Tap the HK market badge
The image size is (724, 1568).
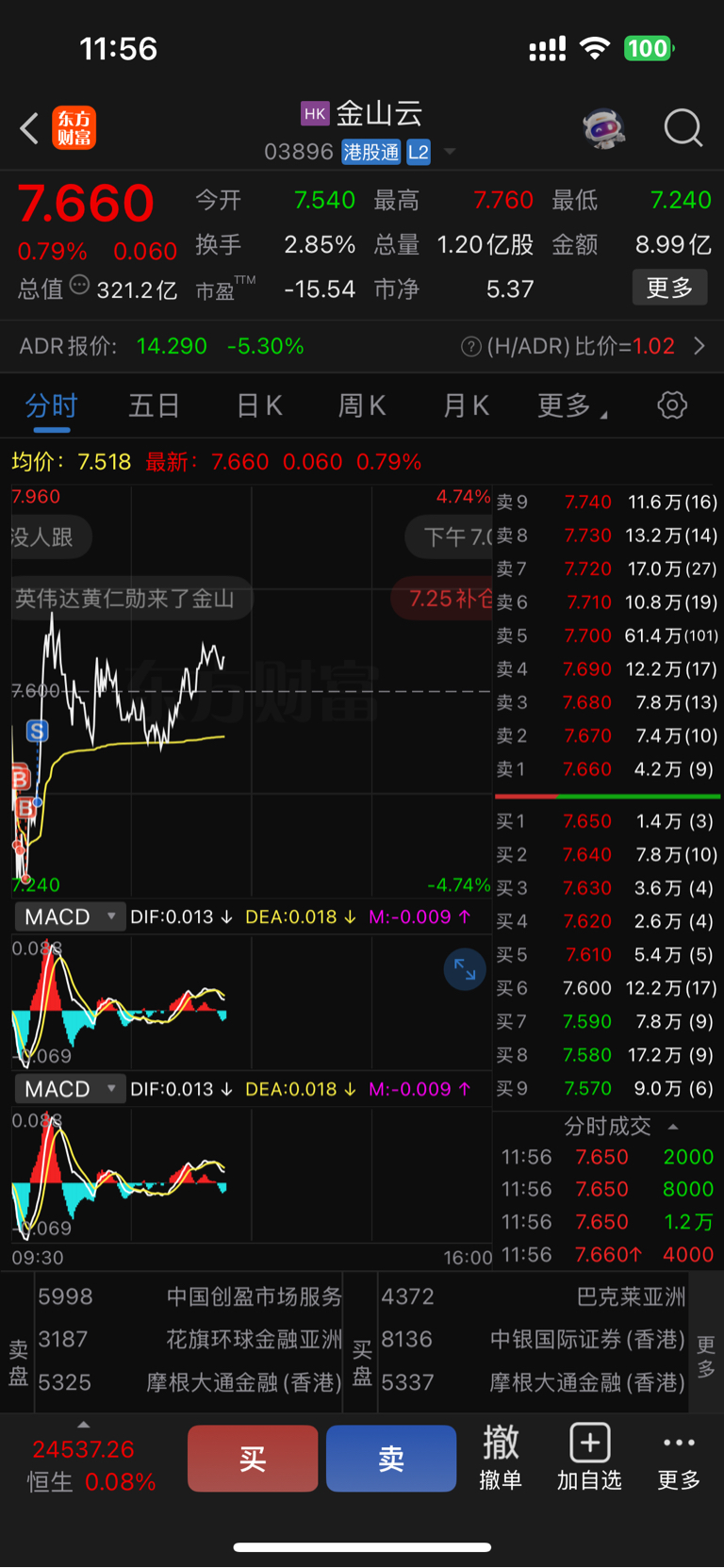coord(315,114)
